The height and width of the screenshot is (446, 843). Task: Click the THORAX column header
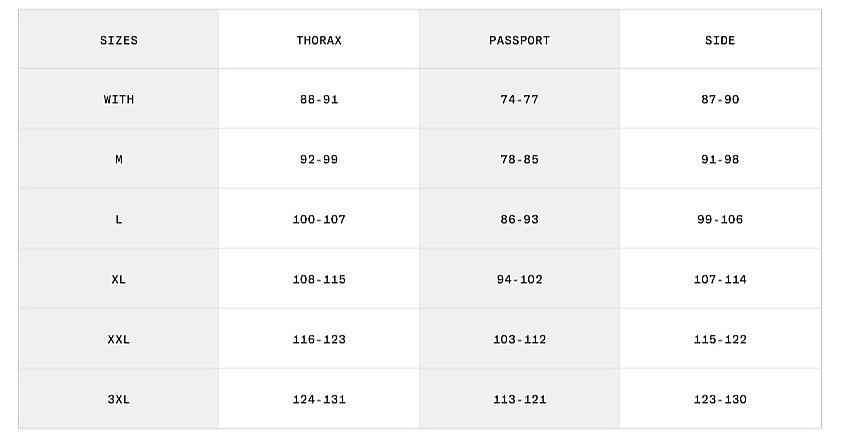click(x=319, y=41)
